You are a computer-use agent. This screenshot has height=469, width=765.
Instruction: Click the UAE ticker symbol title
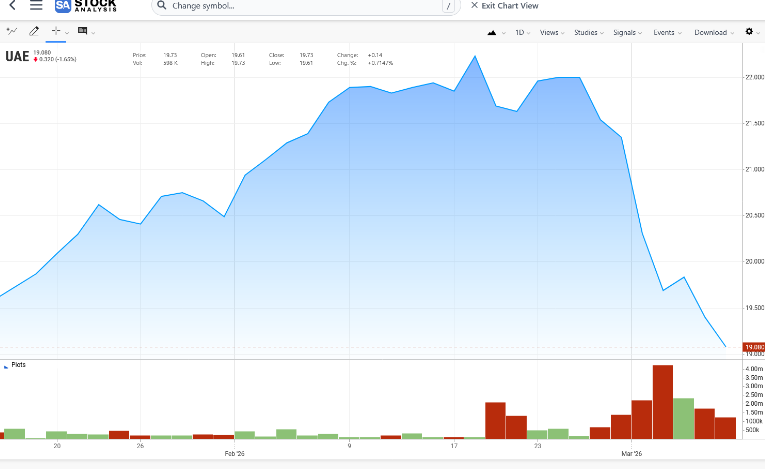point(17,56)
